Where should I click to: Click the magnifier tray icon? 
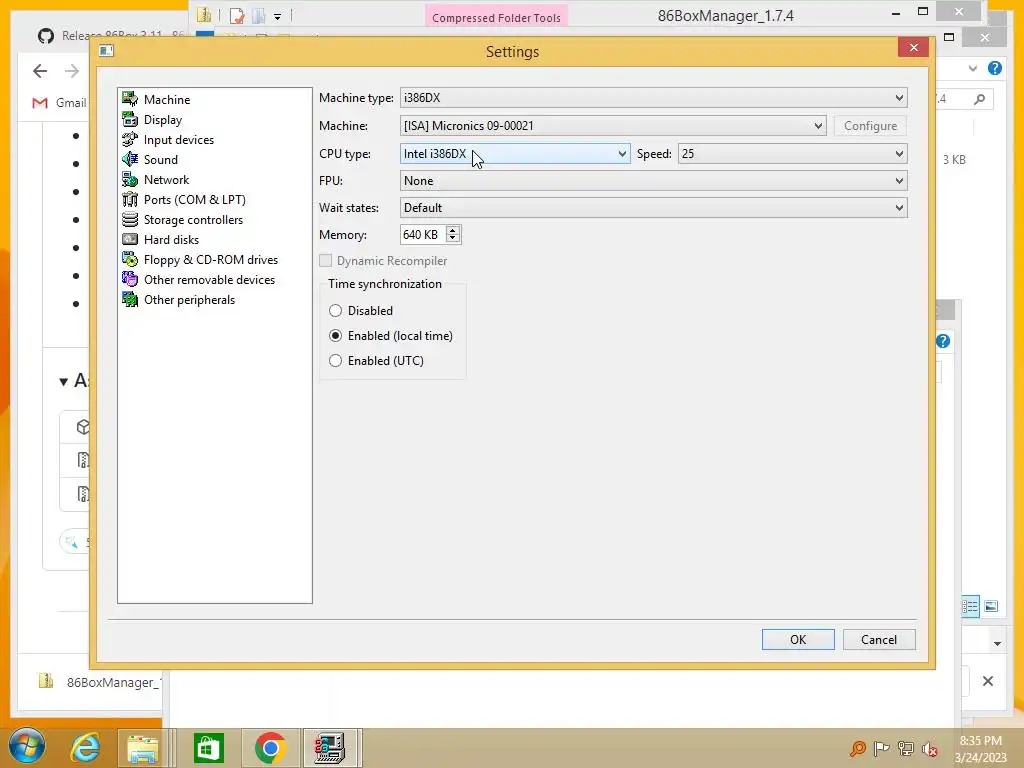[858, 748]
